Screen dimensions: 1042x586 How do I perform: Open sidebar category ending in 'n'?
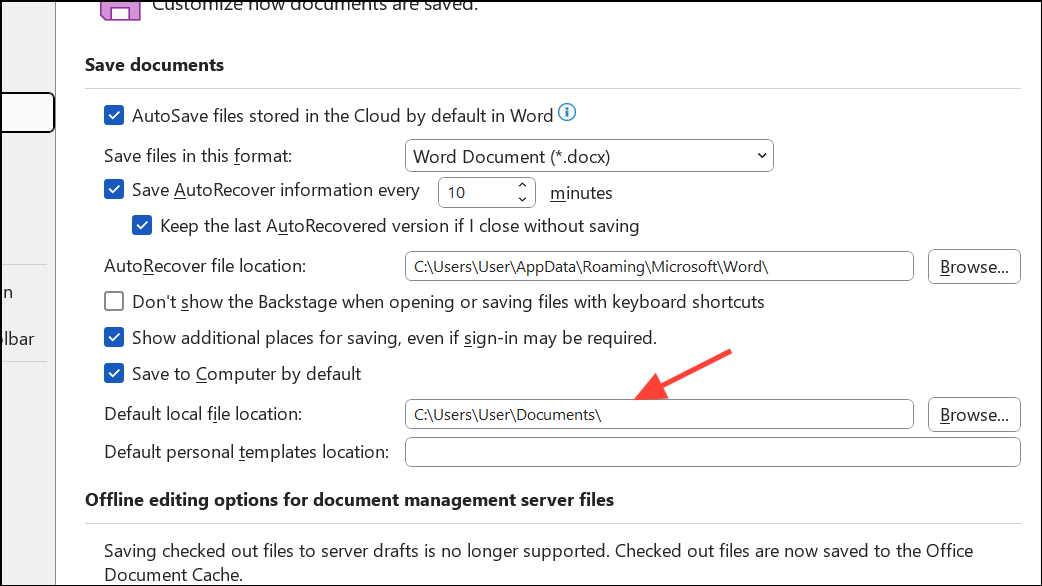(9, 292)
